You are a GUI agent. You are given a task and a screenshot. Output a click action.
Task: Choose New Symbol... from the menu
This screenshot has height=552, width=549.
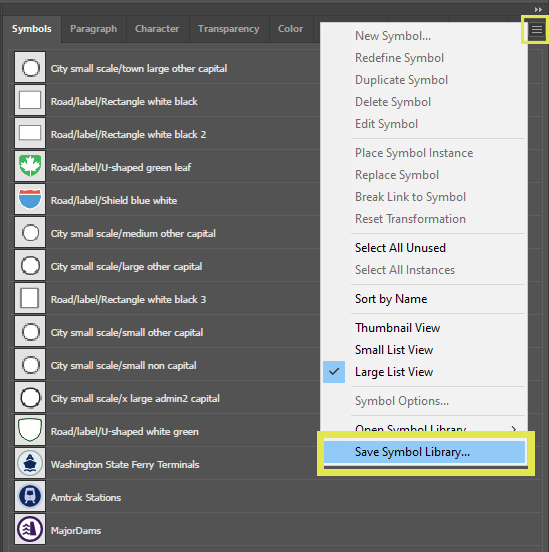(x=424, y=36)
